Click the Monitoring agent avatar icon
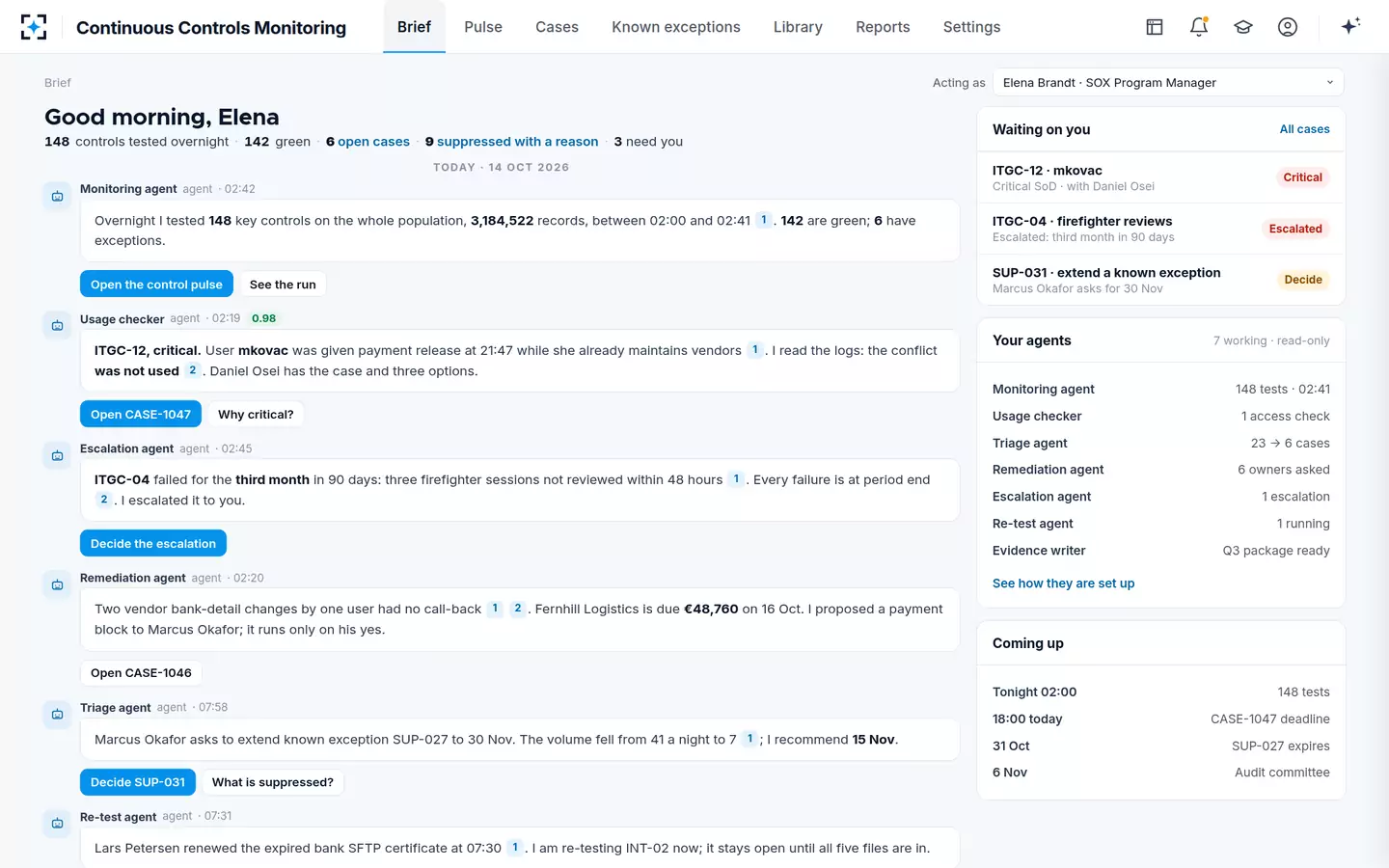This screenshot has width=1389, height=868. pos(57,196)
